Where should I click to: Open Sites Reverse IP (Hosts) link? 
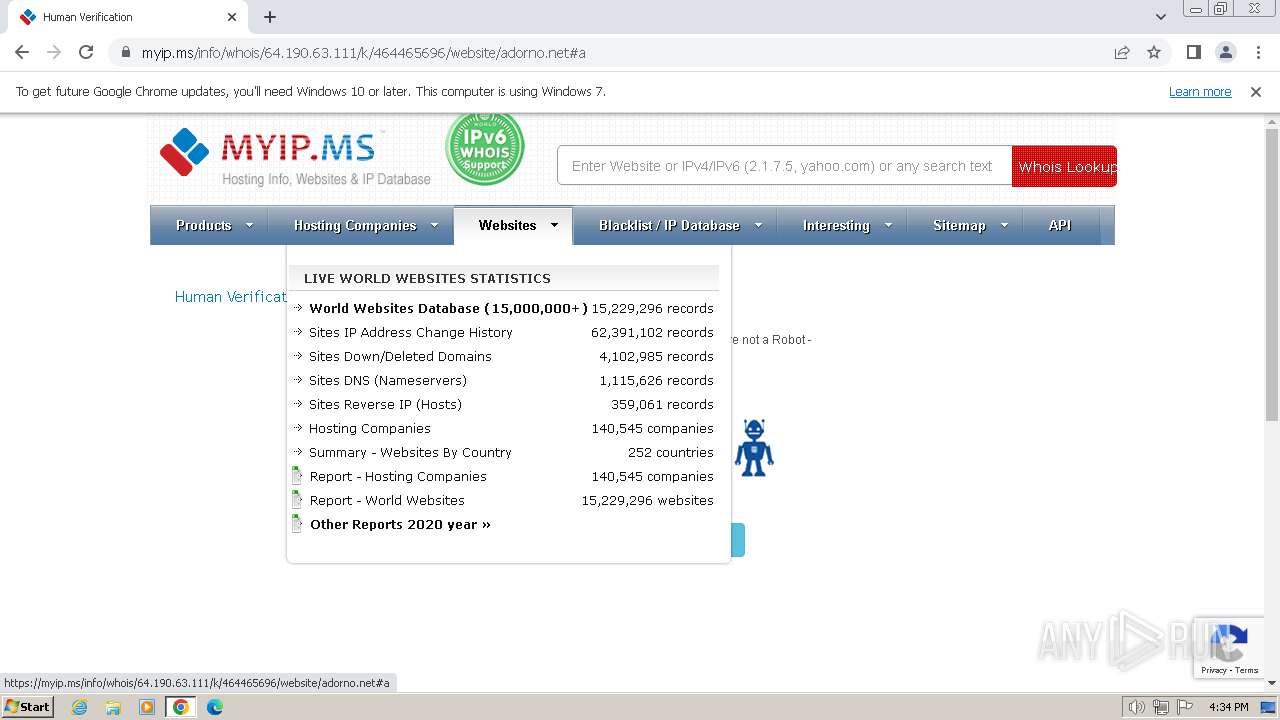click(x=385, y=404)
